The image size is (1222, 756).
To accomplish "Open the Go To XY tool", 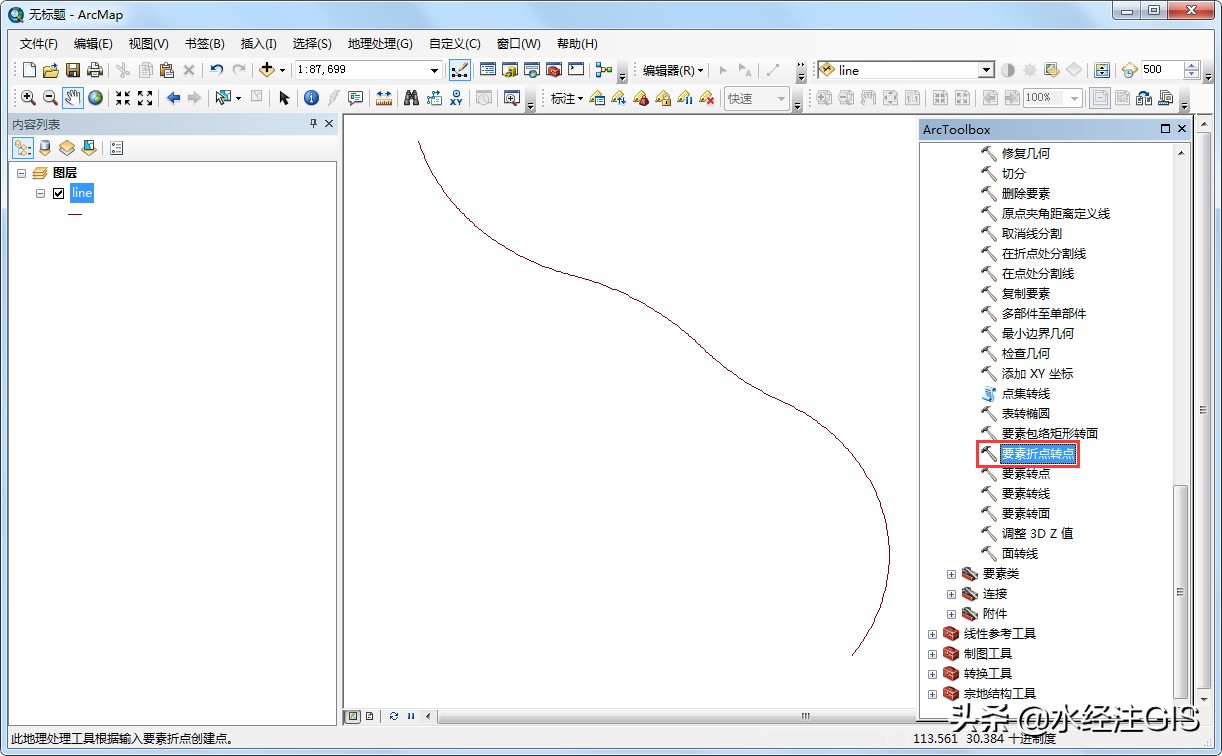I will click(x=457, y=98).
